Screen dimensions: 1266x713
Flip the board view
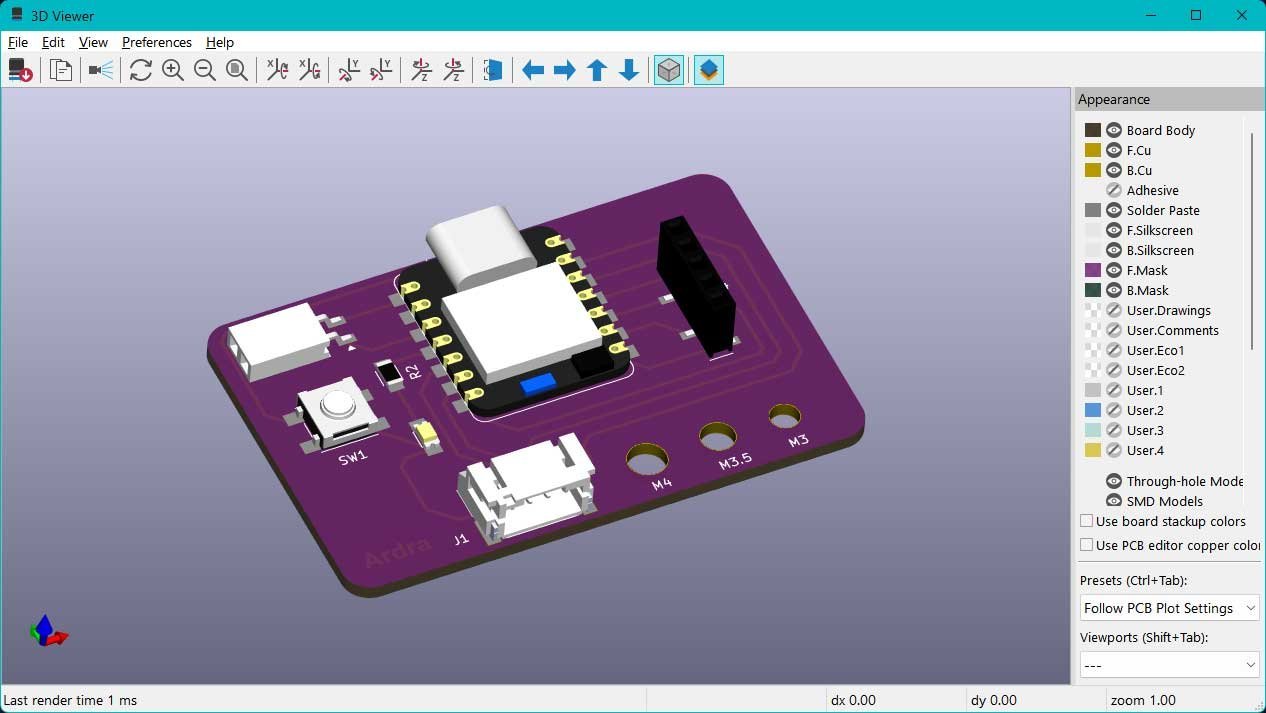(x=491, y=70)
